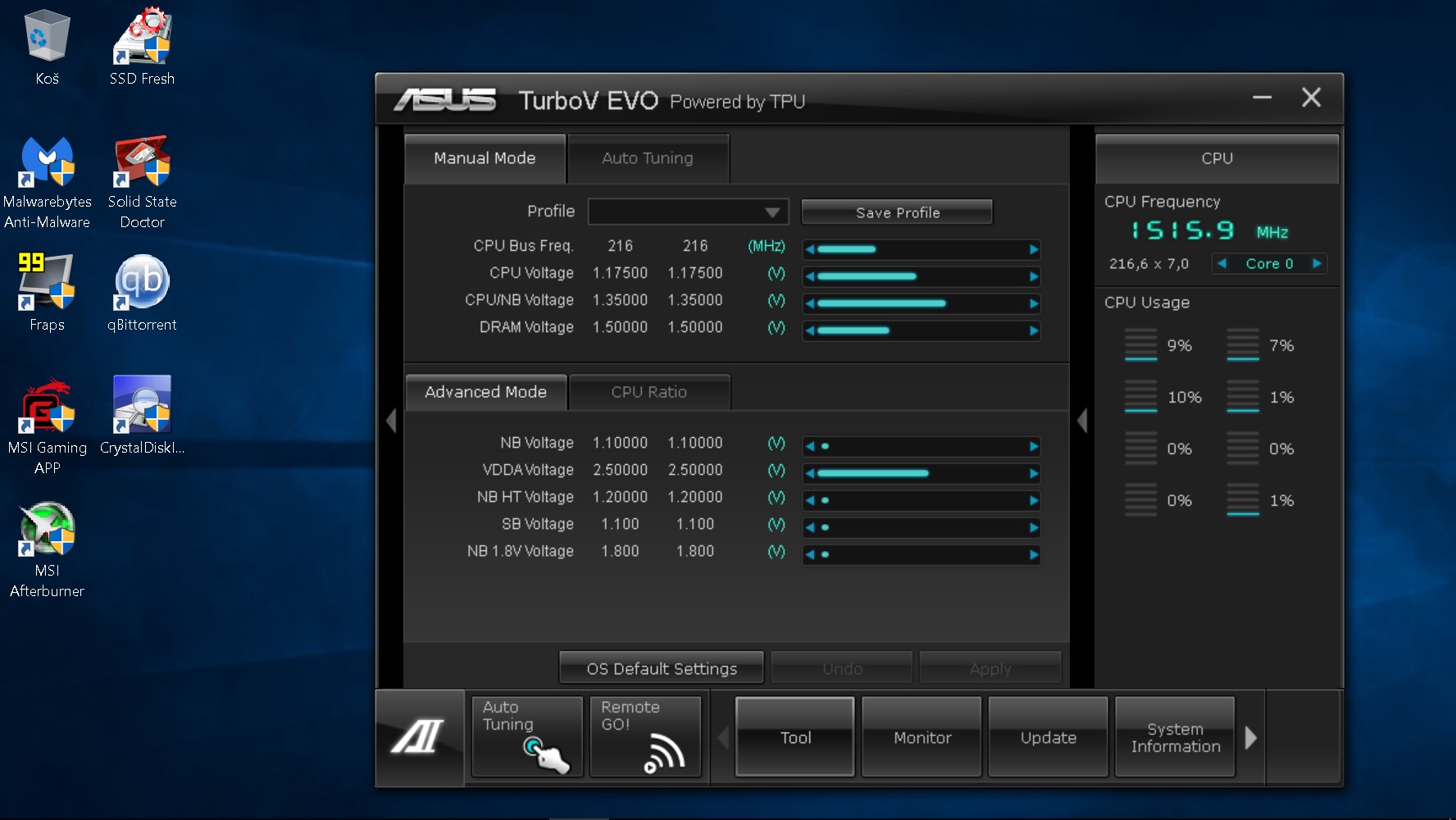The height and width of the screenshot is (820, 1456).
Task: Collapse the left side panel arrow
Action: tap(391, 421)
